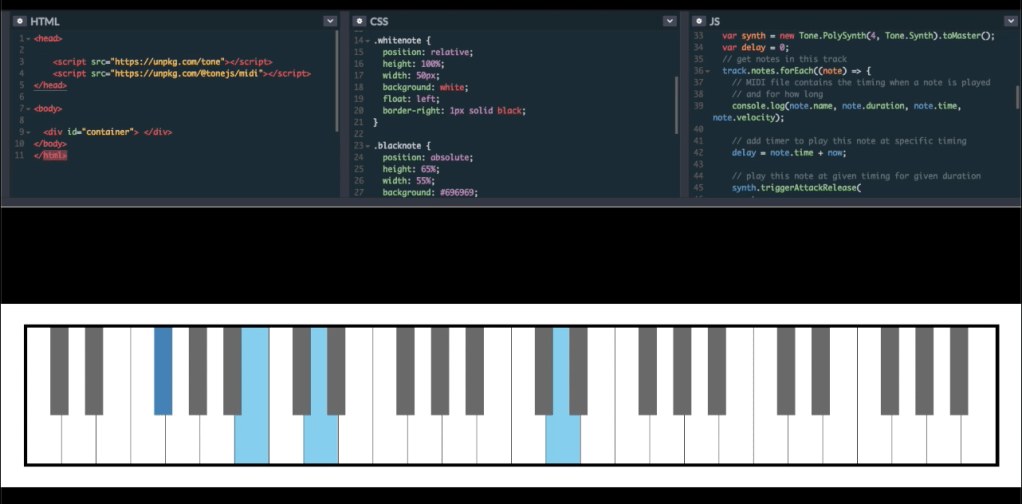The image size is (1022, 504).
Task: Click the div id="container" line
Action: point(108,132)
